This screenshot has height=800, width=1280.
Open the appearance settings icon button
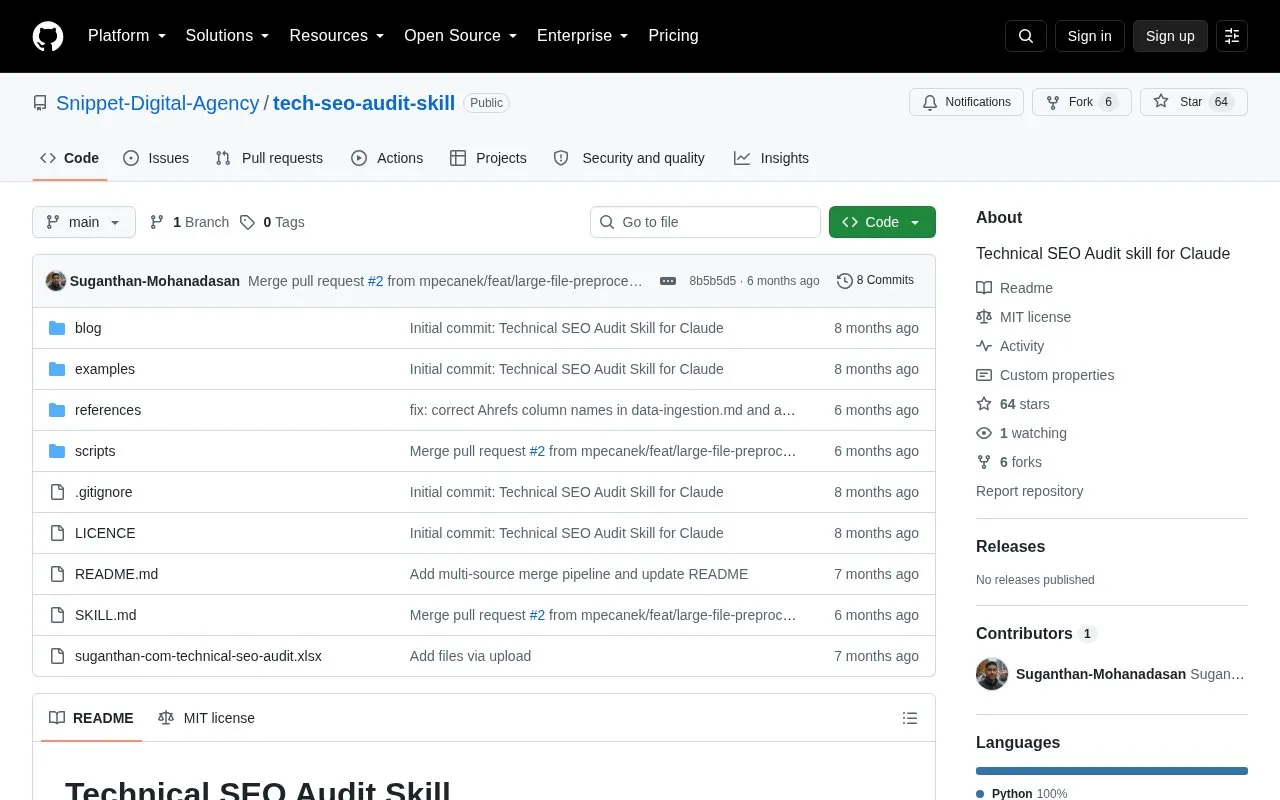(x=1232, y=36)
